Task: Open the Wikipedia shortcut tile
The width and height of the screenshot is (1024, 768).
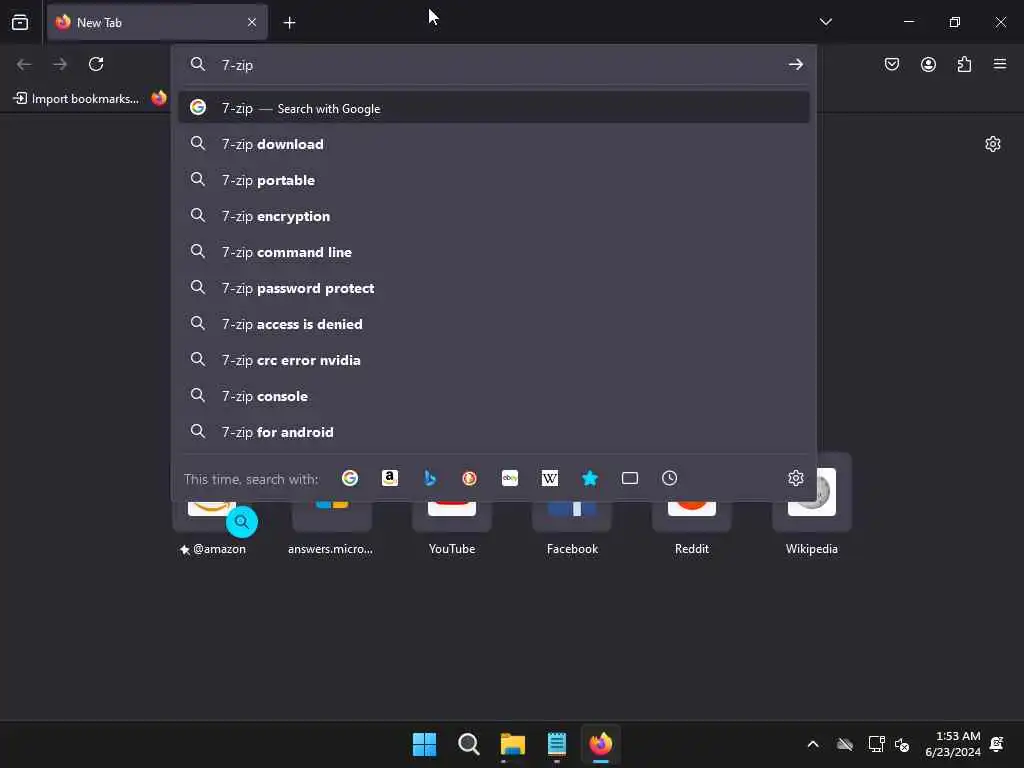Action: pos(812,506)
